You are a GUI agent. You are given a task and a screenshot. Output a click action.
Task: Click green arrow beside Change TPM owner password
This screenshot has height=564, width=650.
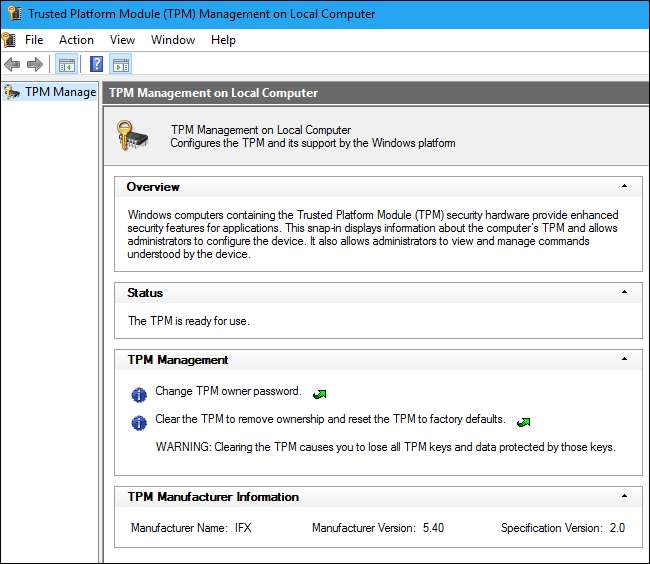click(x=320, y=393)
